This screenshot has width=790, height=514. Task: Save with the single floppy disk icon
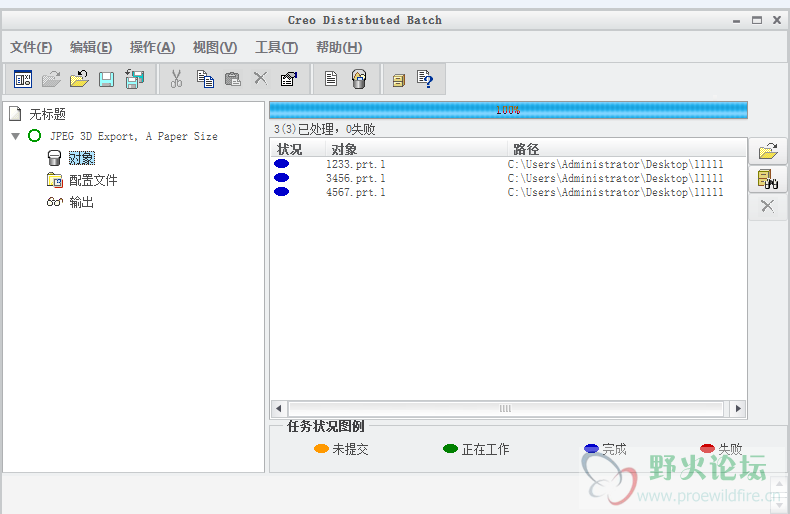click(x=106, y=79)
